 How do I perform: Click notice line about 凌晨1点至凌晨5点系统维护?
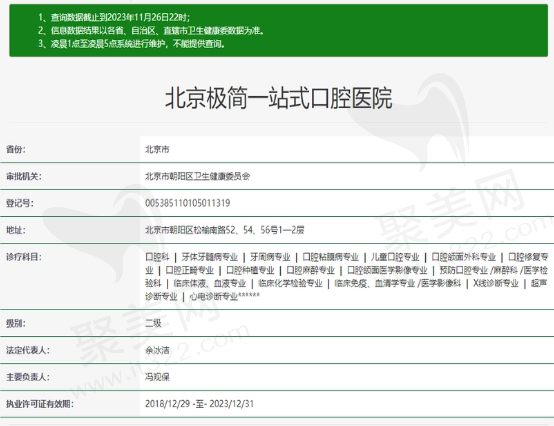(x=131, y=44)
